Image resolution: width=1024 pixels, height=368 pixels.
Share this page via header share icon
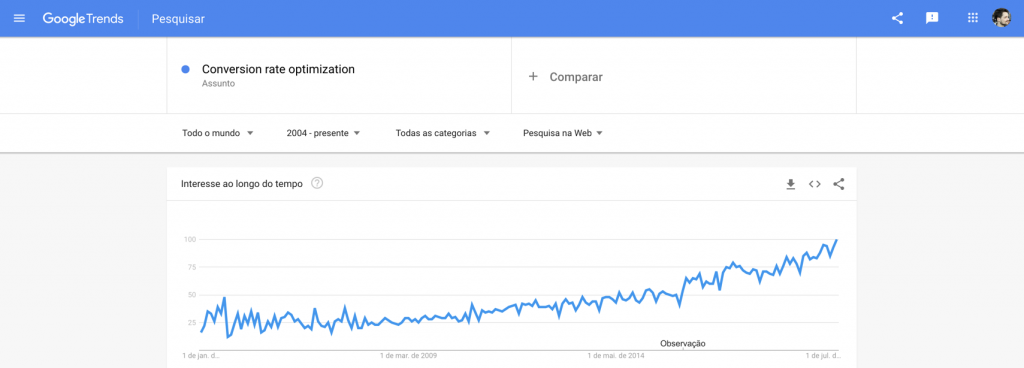(x=897, y=18)
